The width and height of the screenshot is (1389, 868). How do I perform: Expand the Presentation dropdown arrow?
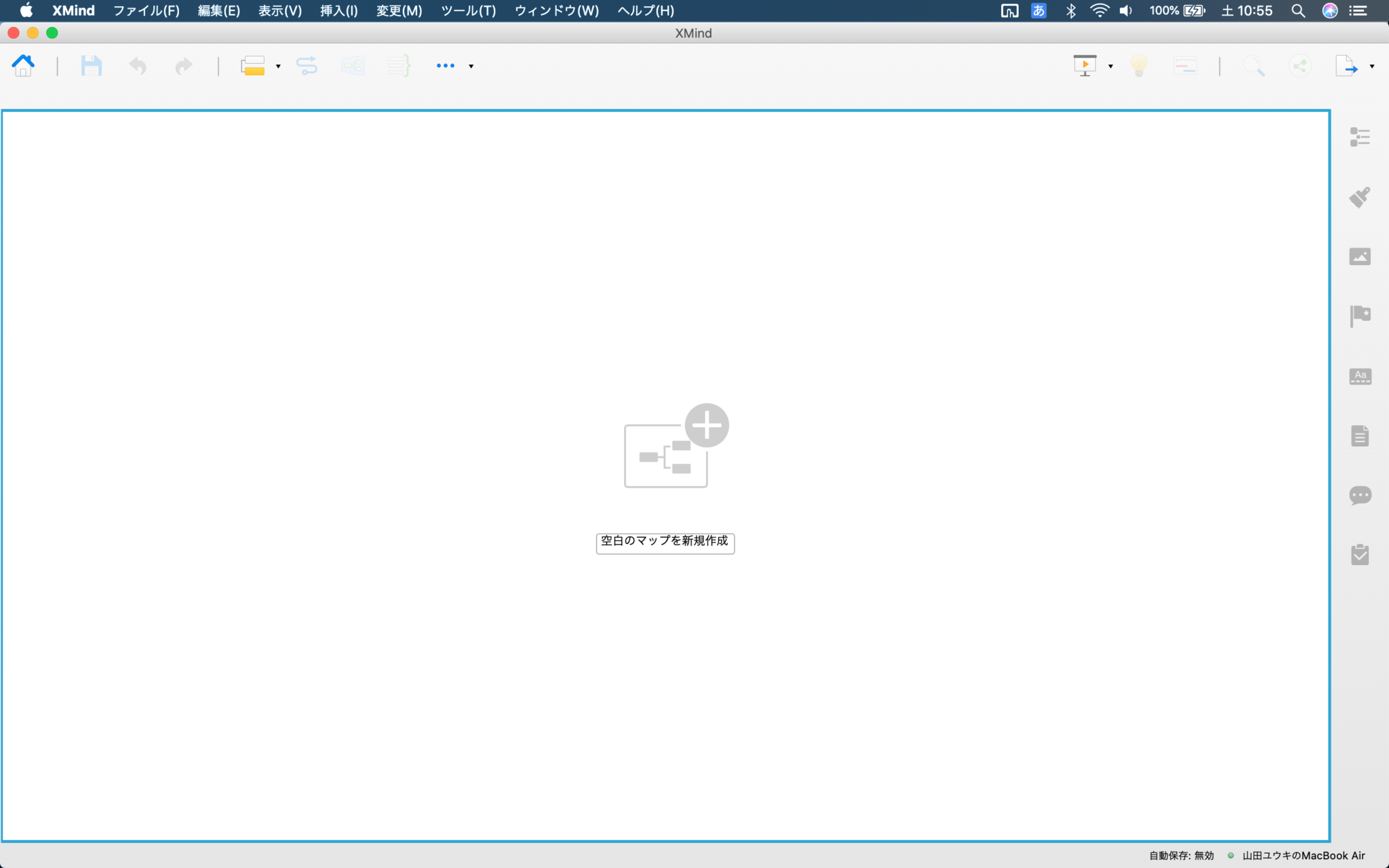[x=1110, y=66]
